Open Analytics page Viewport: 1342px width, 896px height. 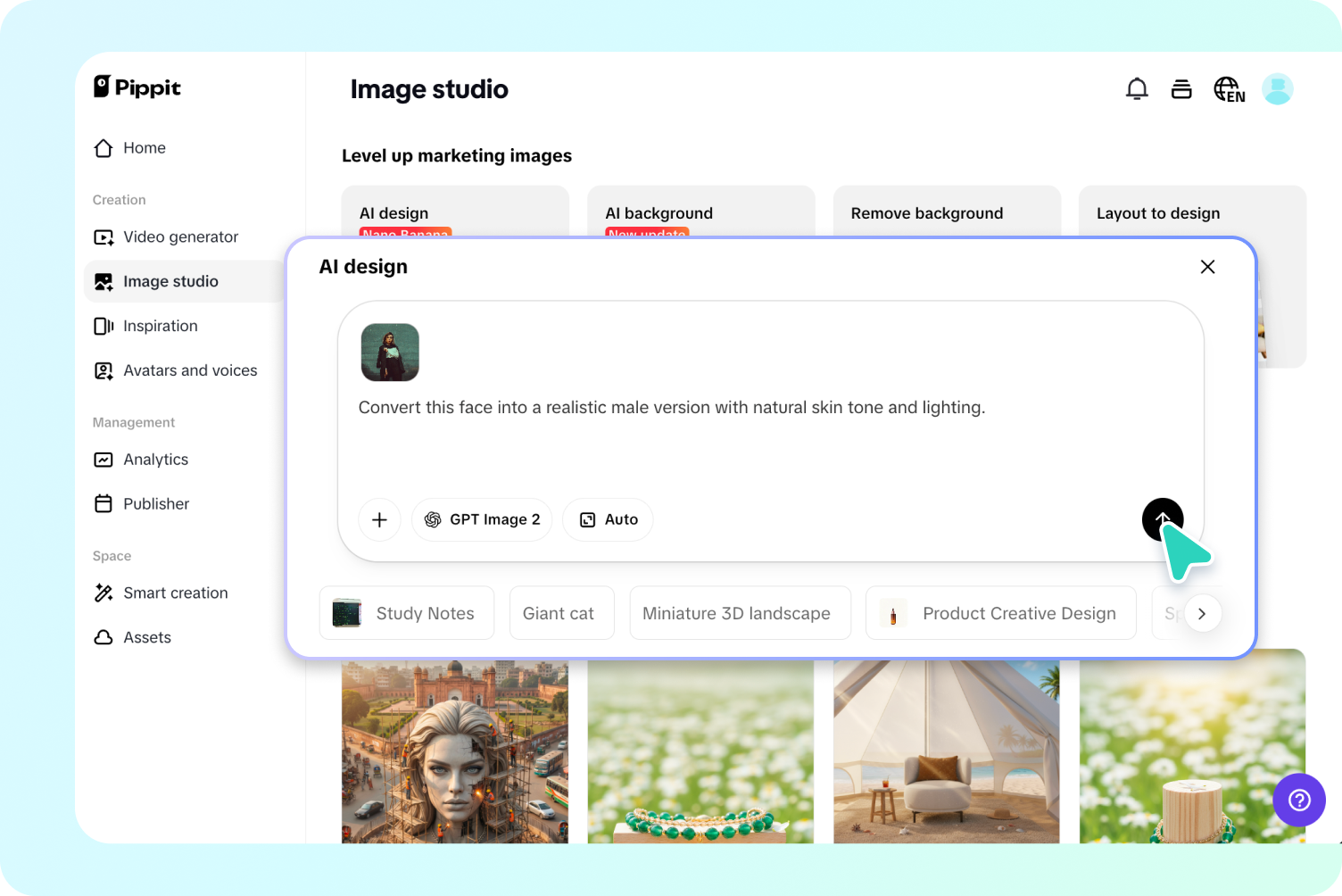pos(156,460)
